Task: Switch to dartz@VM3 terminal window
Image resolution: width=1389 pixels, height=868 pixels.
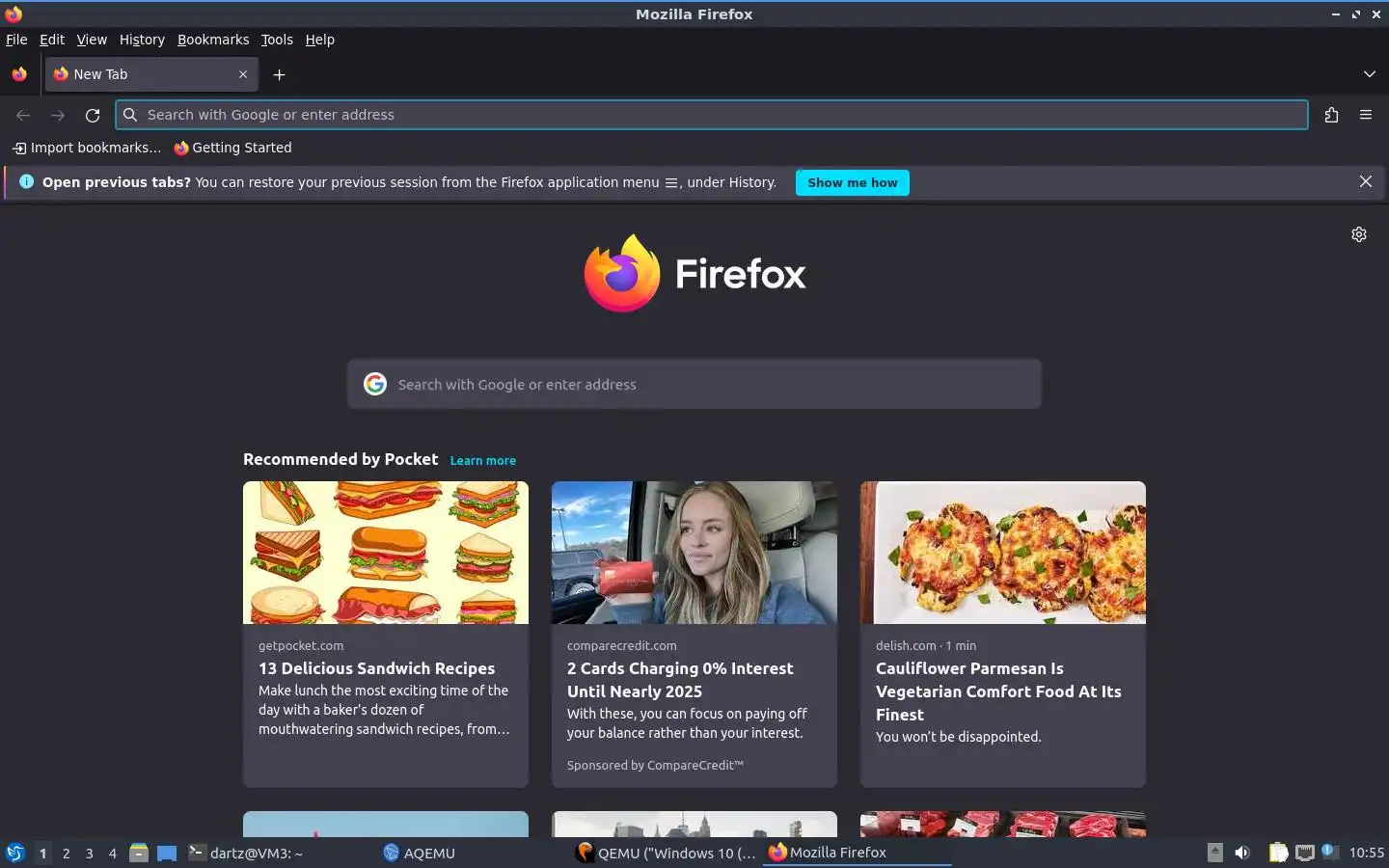Action: [280, 853]
